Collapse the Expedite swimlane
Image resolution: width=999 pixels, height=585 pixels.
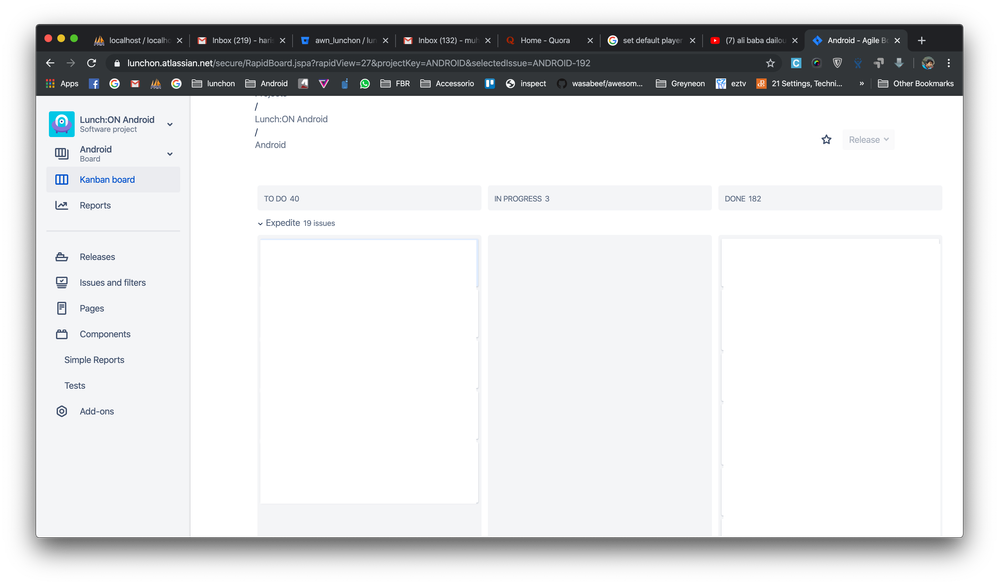pos(260,224)
